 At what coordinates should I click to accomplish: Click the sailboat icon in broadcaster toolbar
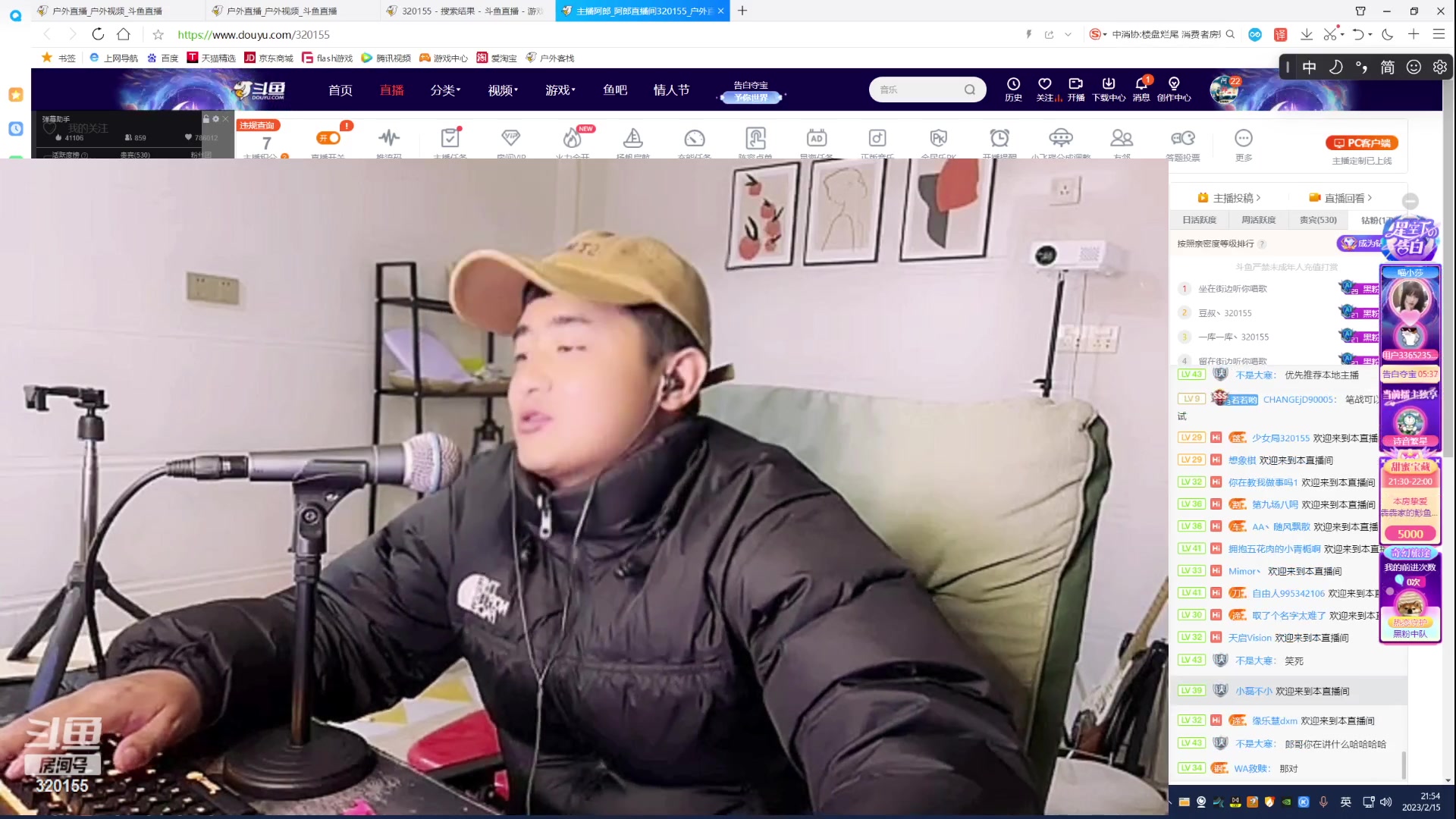[x=633, y=137]
